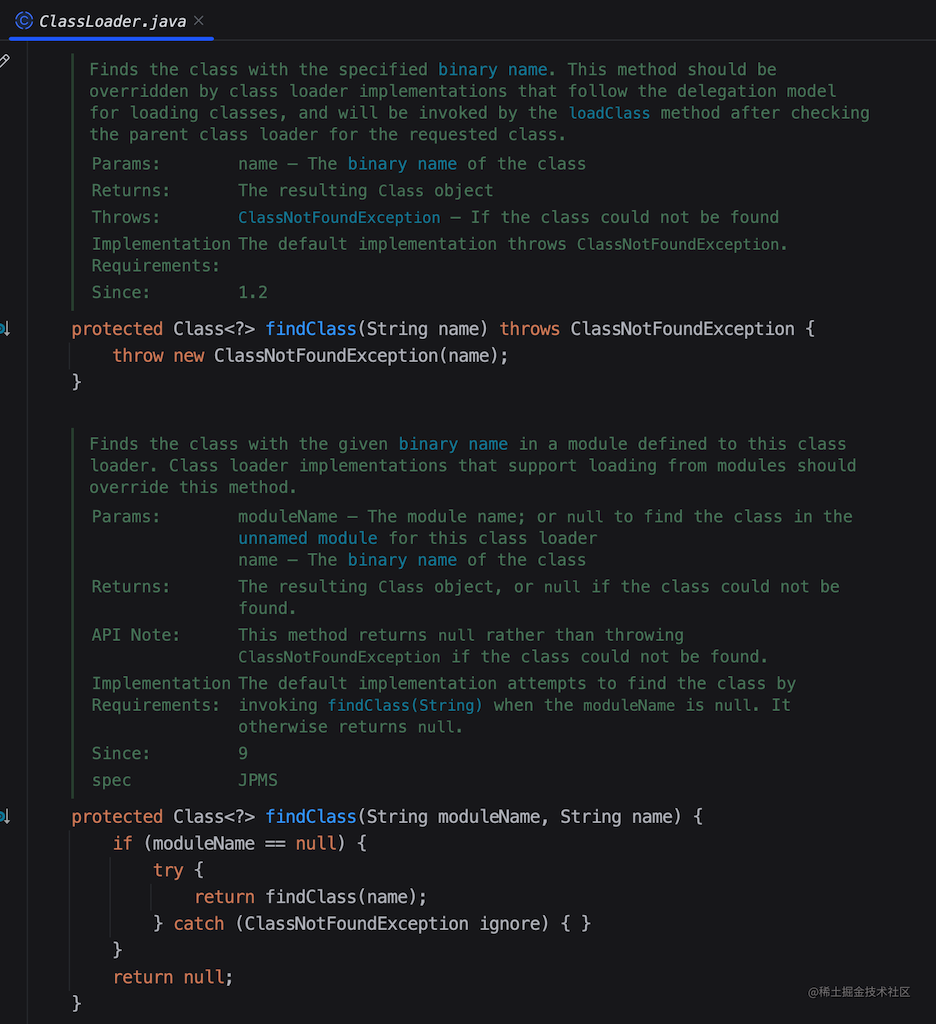Toggle rendered doc view with the gutter pencil icon

[x=4, y=61]
